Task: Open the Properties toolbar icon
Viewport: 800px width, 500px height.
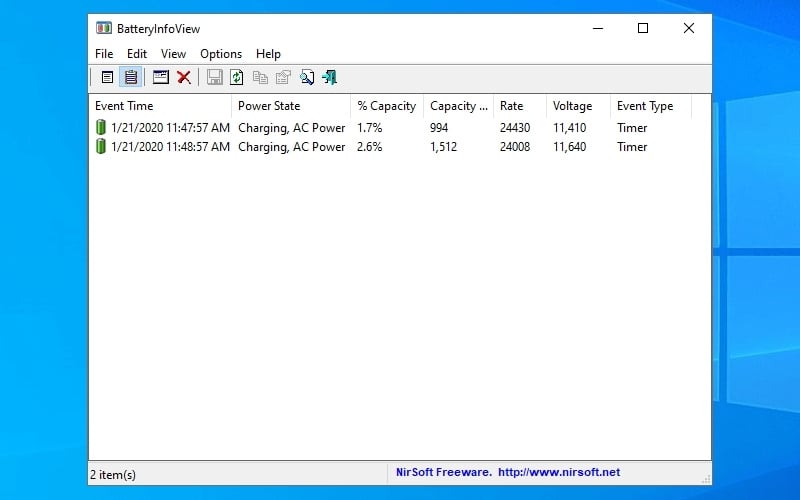Action: 283,78
